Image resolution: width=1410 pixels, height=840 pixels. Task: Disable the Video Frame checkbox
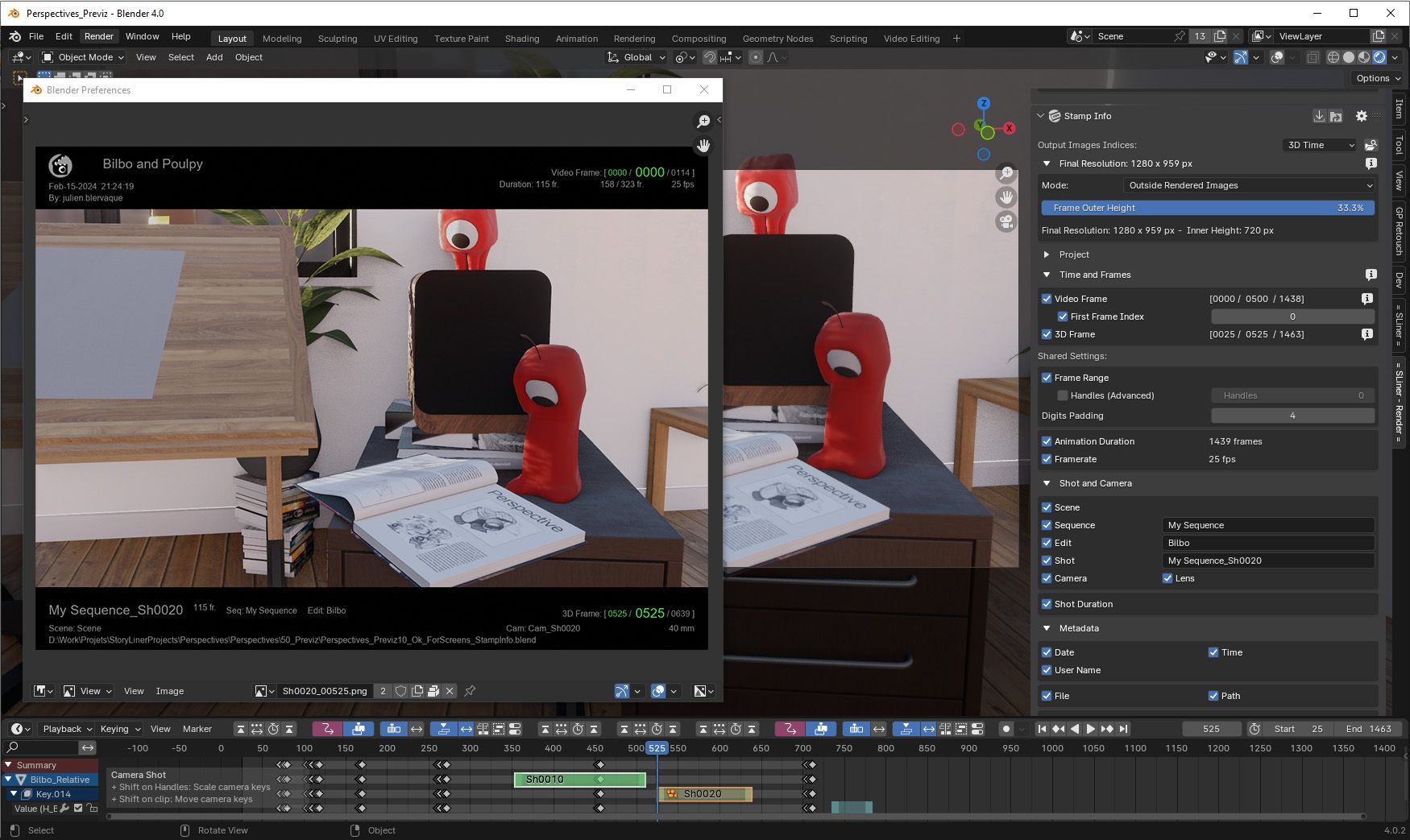coord(1047,299)
